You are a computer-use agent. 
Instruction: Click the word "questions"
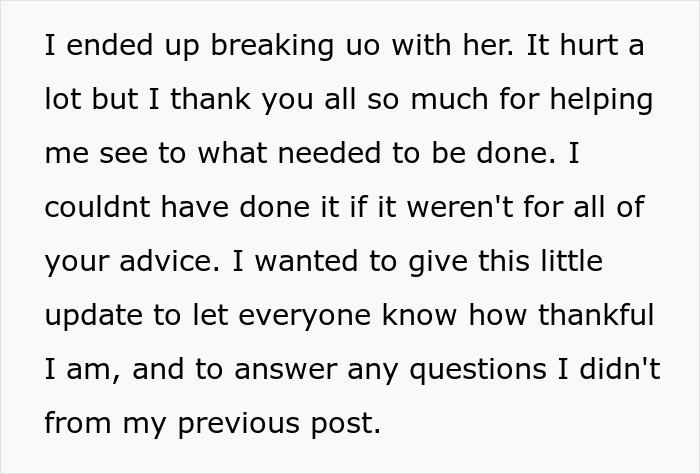(x=478, y=370)
